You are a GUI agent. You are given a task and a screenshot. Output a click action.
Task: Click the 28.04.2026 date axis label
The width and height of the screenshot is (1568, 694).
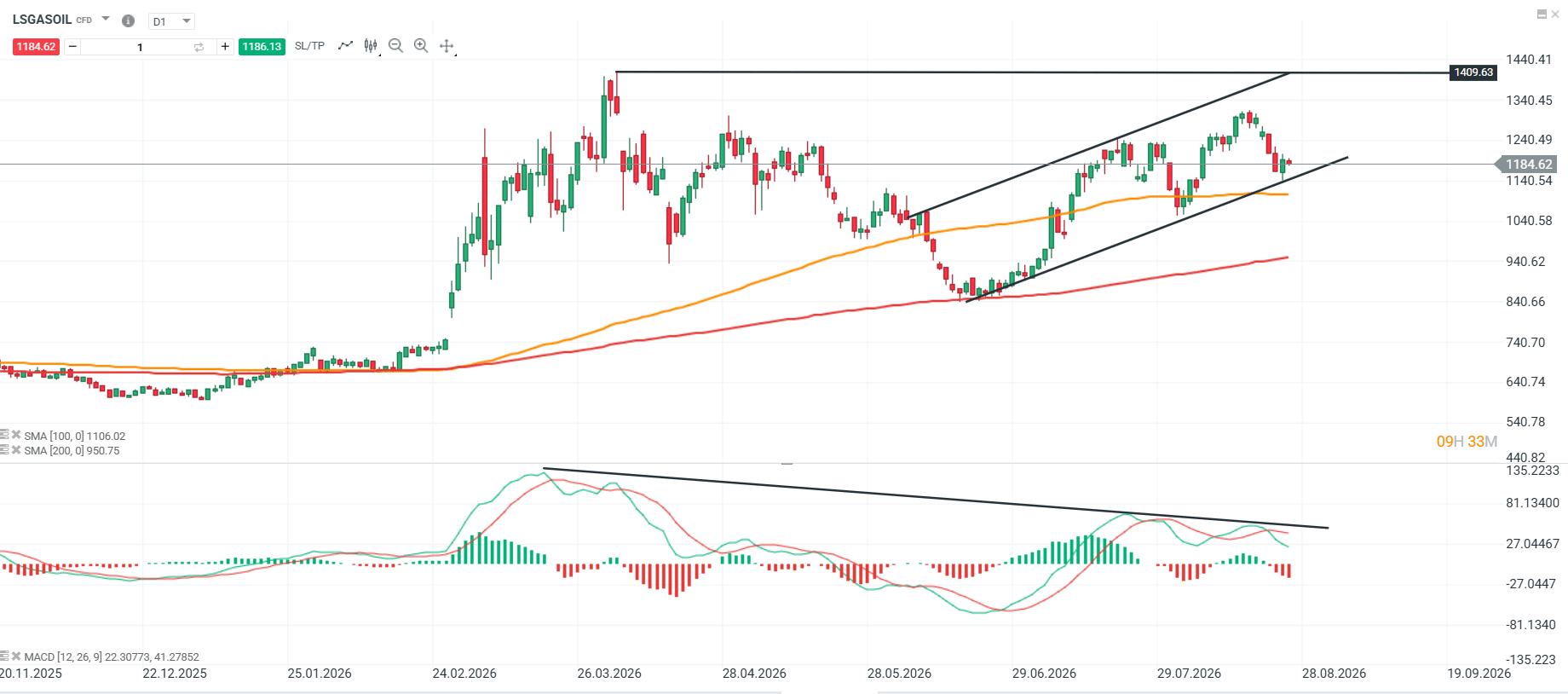(x=754, y=674)
